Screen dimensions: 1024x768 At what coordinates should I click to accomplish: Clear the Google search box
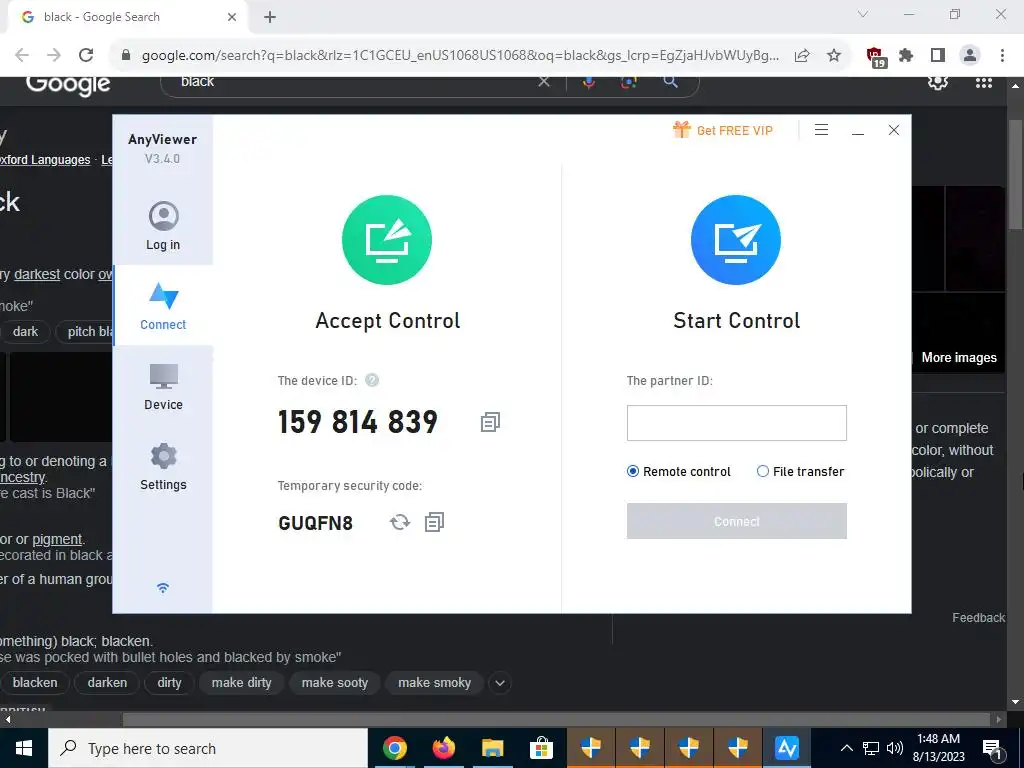(x=544, y=82)
